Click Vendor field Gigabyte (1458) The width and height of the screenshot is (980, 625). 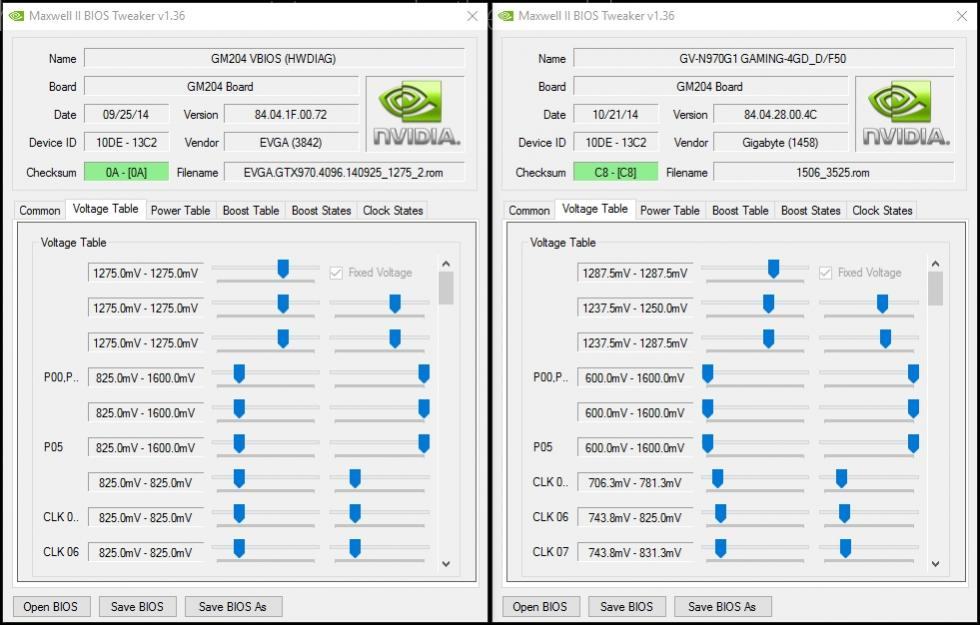tap(781, 142)
